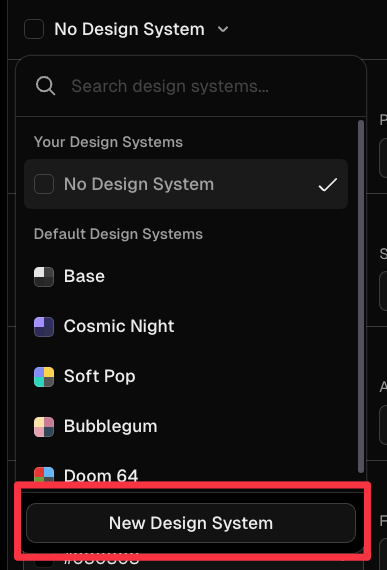
Task: Click the Base color swatch icon
Action: (x=44, y=277)
